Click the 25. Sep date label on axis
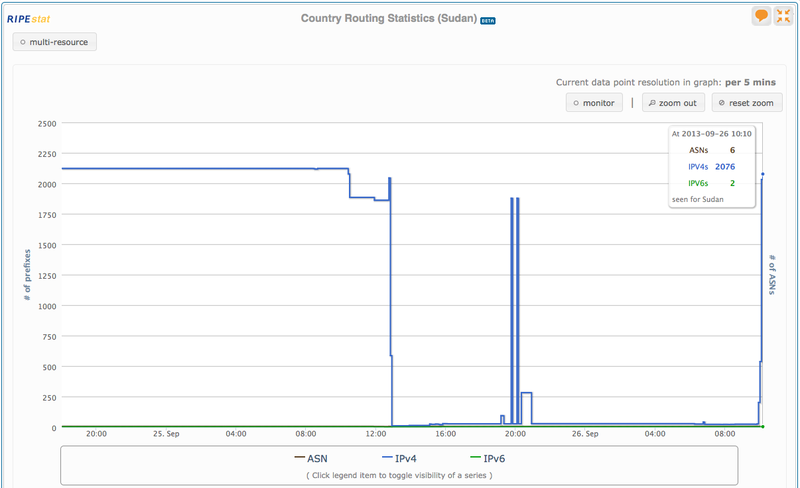Viewport: 800px width, 488px height. tap(166, 435)
